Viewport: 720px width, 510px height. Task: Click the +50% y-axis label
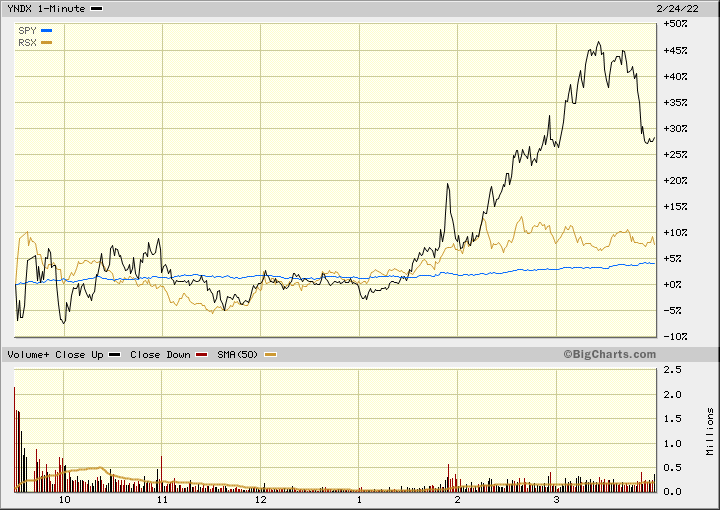pos(675,24)
